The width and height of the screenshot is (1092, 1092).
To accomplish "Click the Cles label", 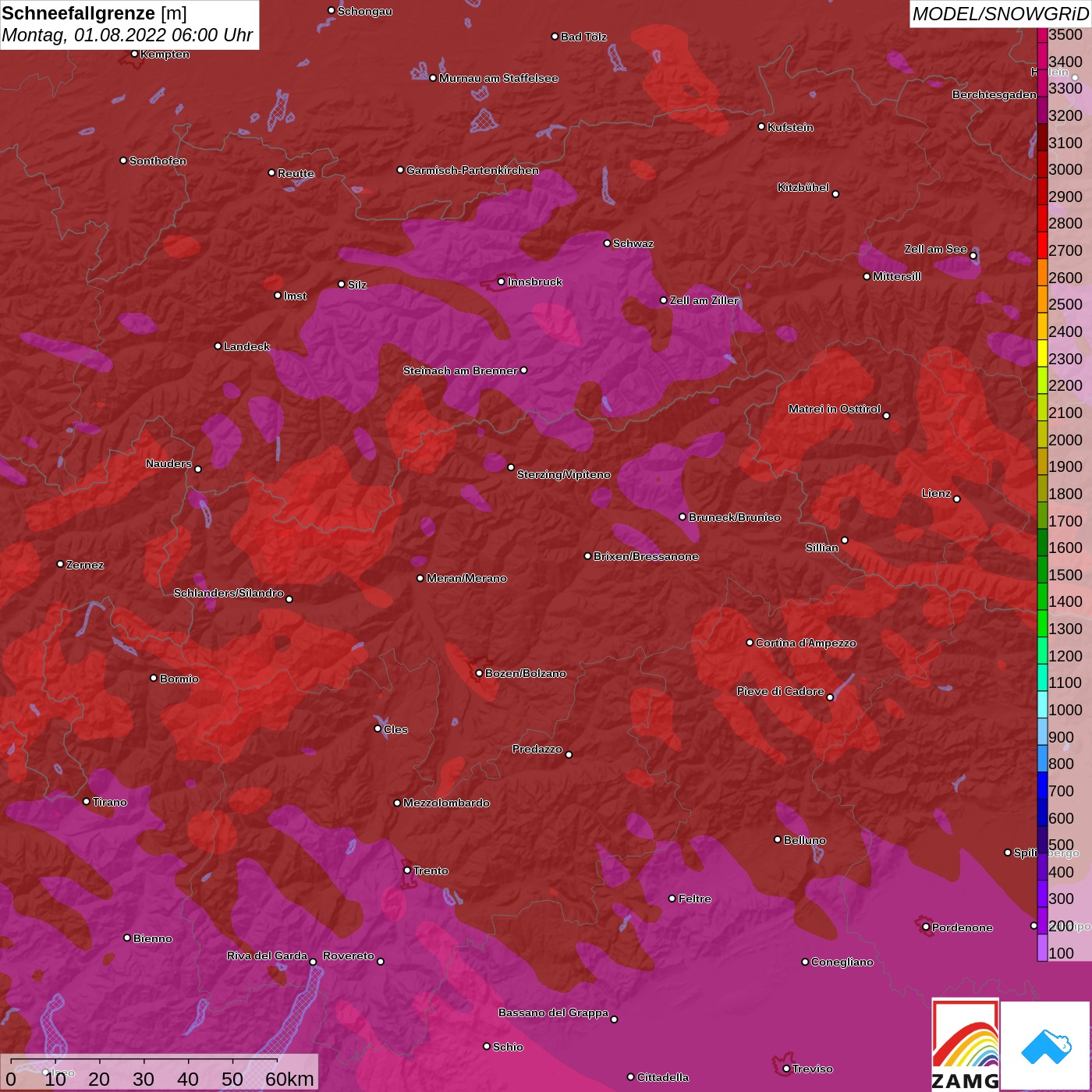I will pos(395,729).
